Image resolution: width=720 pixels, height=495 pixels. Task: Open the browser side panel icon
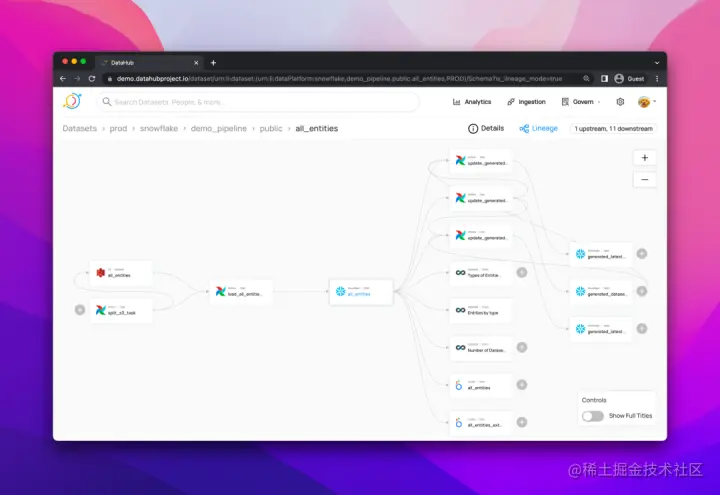coord(604,79)
